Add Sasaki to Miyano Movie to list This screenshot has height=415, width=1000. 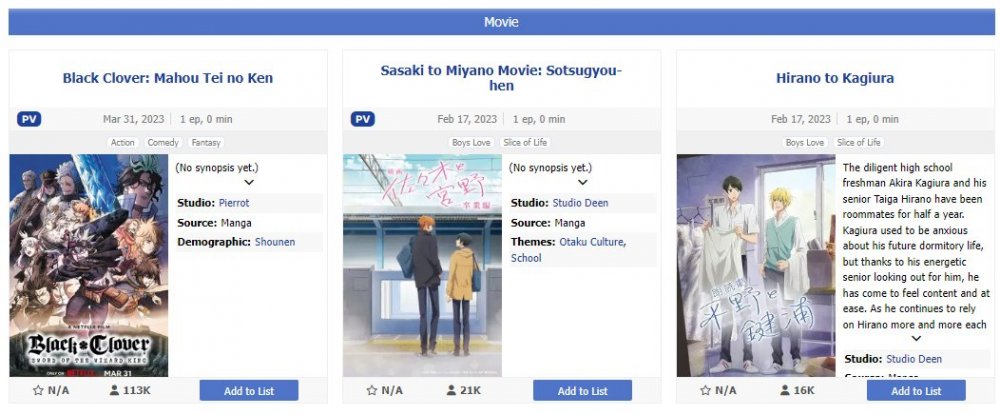pos(582,391)
